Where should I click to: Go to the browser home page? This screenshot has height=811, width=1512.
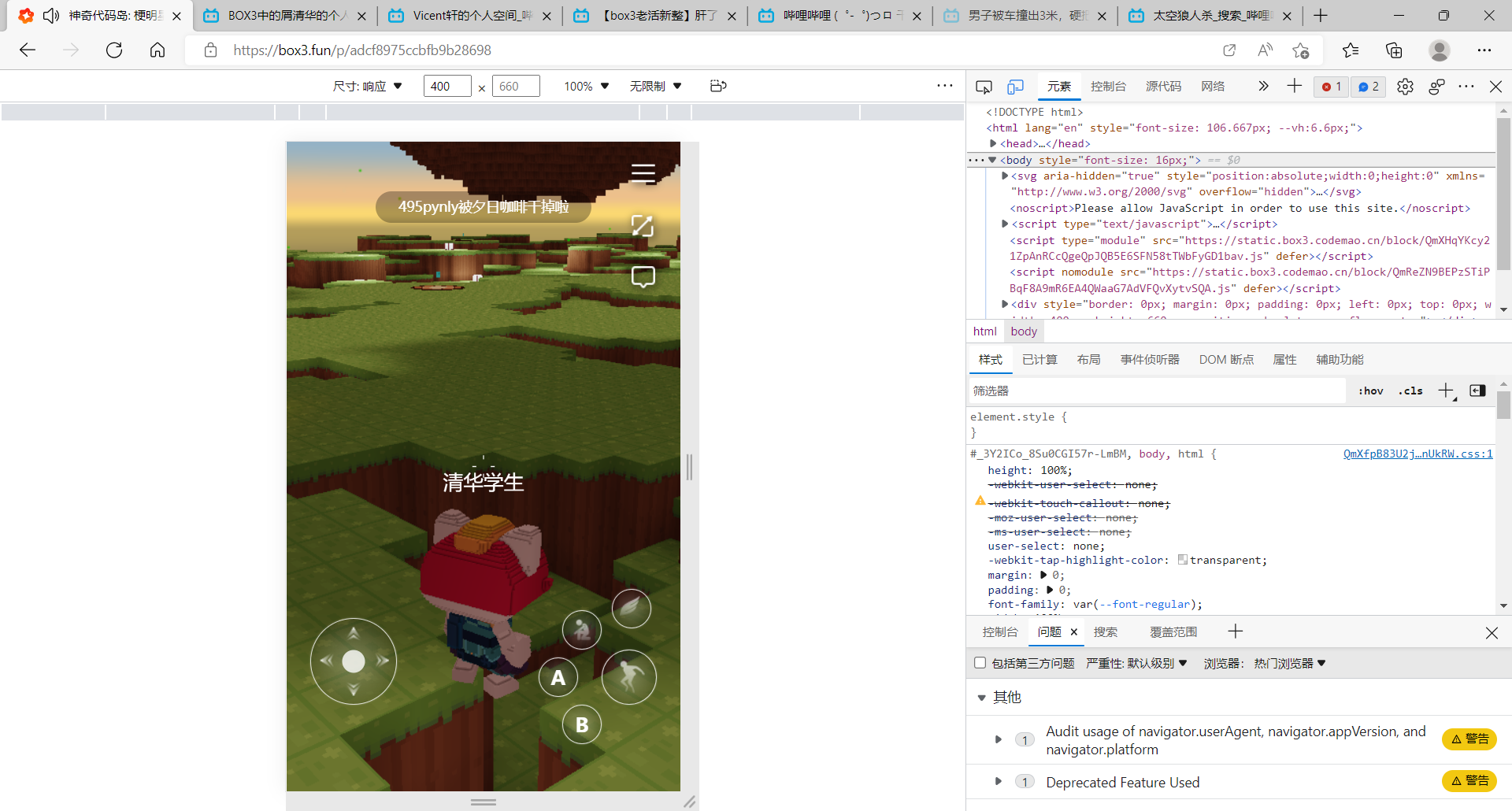pyautogui.click(x=157, y=50)
